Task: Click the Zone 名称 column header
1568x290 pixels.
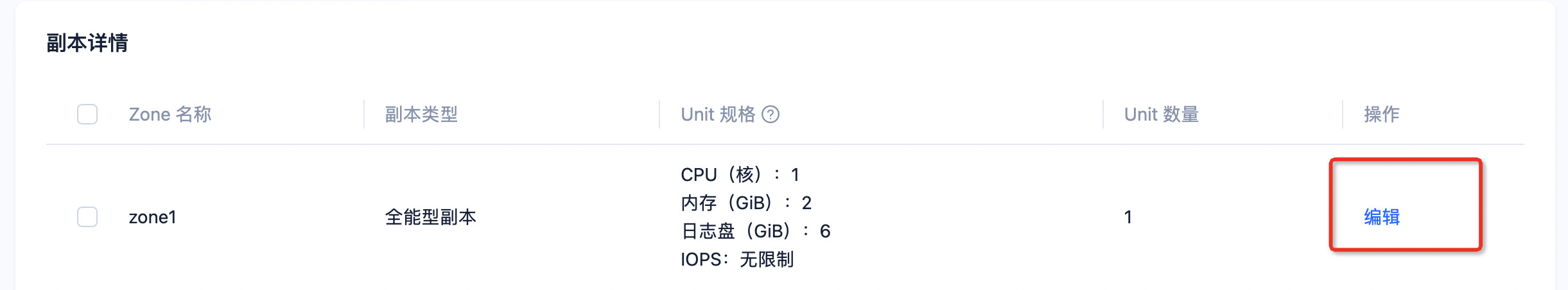Action: tap(170, 114)
